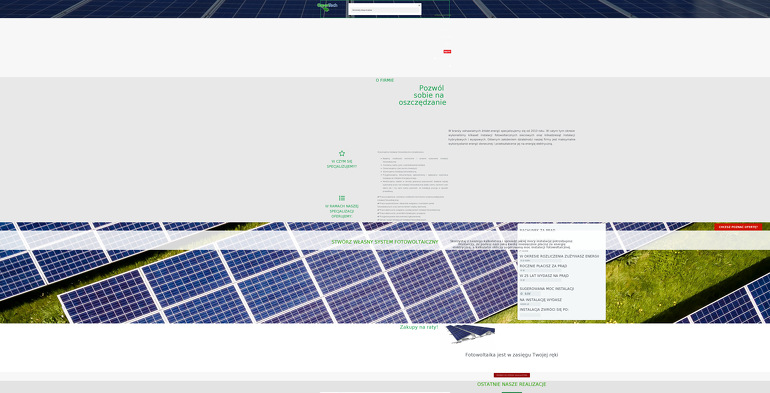Image resolution: width=770 pixels, height=393 pixels.
Task: Click the 'Zakupy na raty!' heading
Action: [x=419, y=327]
